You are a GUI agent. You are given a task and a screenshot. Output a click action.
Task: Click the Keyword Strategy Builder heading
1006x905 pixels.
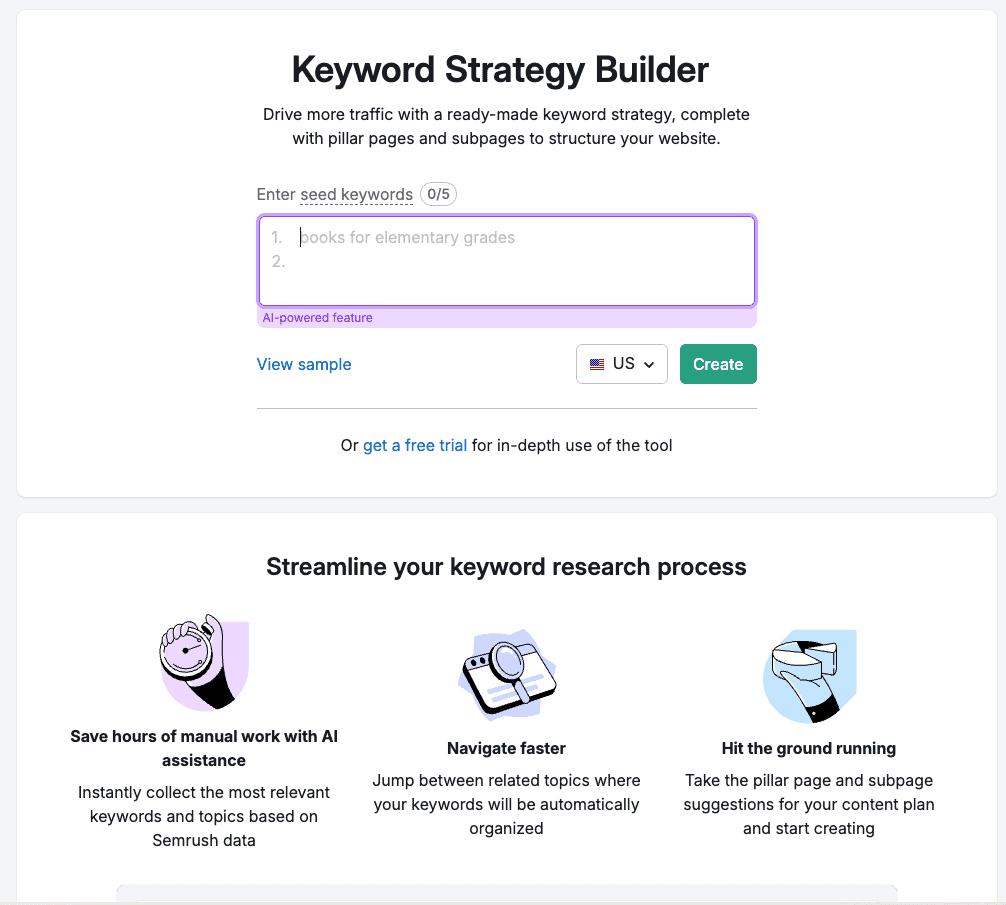[x=500, y=69]
